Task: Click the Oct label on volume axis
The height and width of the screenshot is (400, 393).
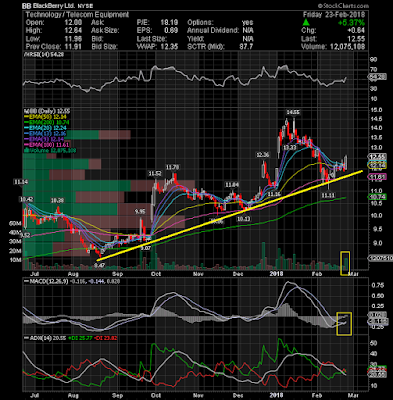Action: [156, 274]
